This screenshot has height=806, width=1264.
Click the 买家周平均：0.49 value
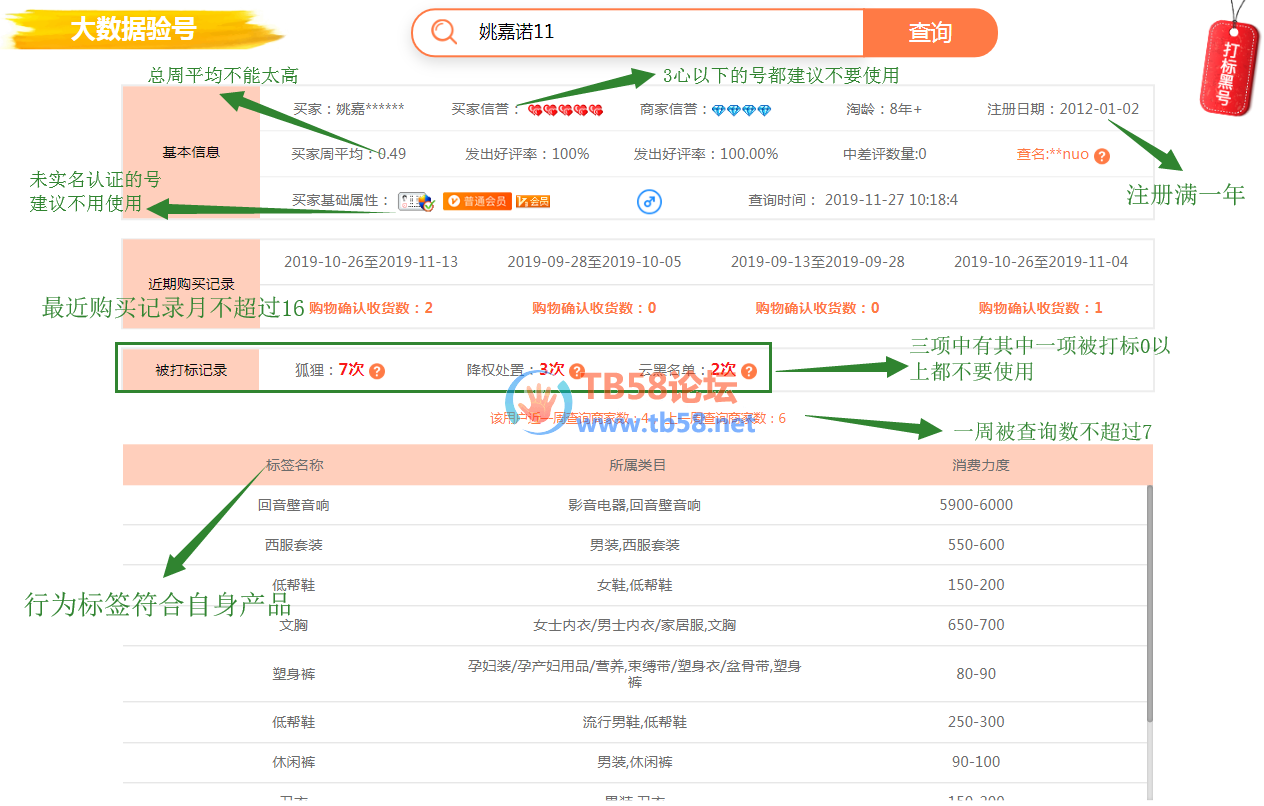coord(349,154)
